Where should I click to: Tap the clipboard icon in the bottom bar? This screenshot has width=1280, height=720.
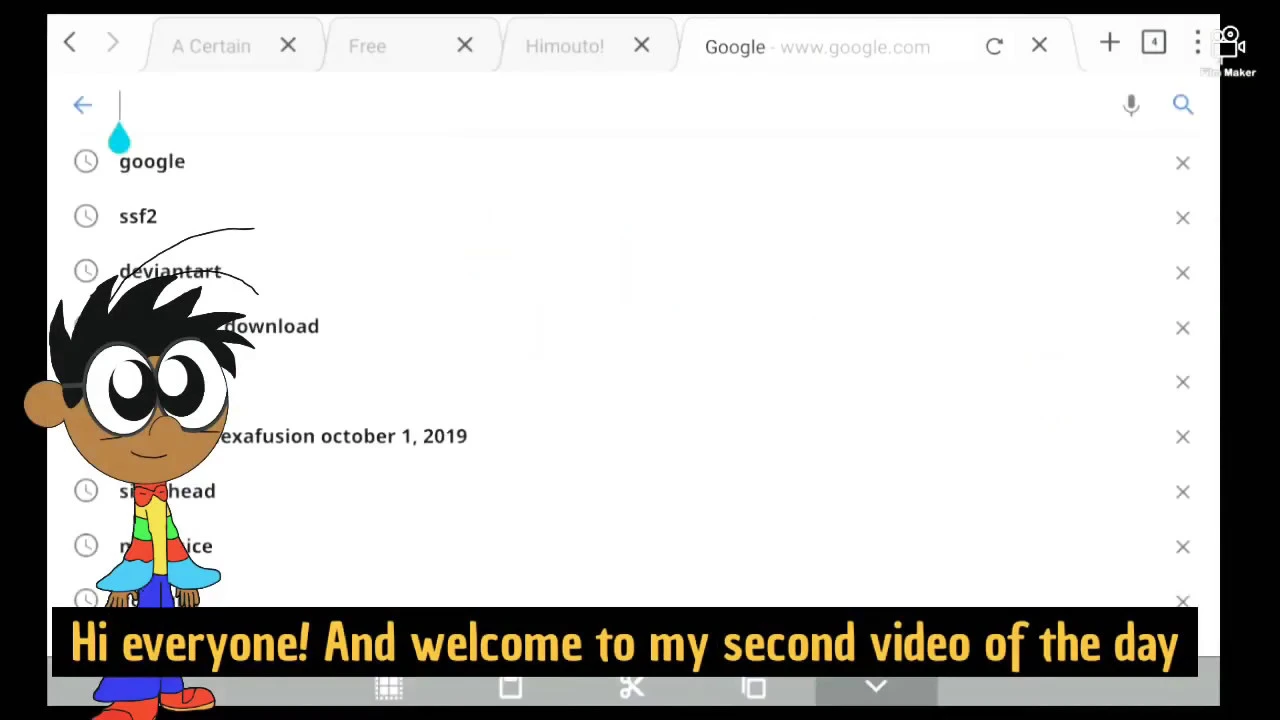(510, 687)
